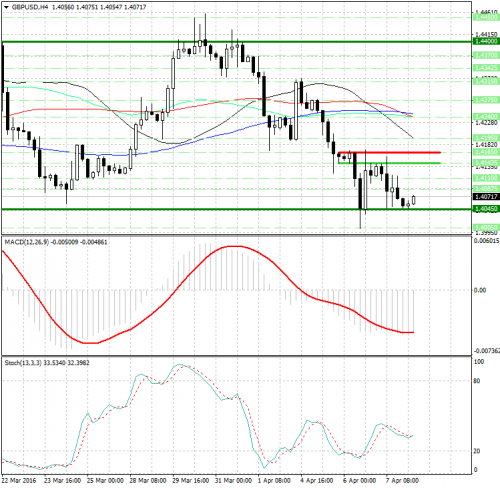Click the 31 Mar 00:00 time label

pos(233,481)
